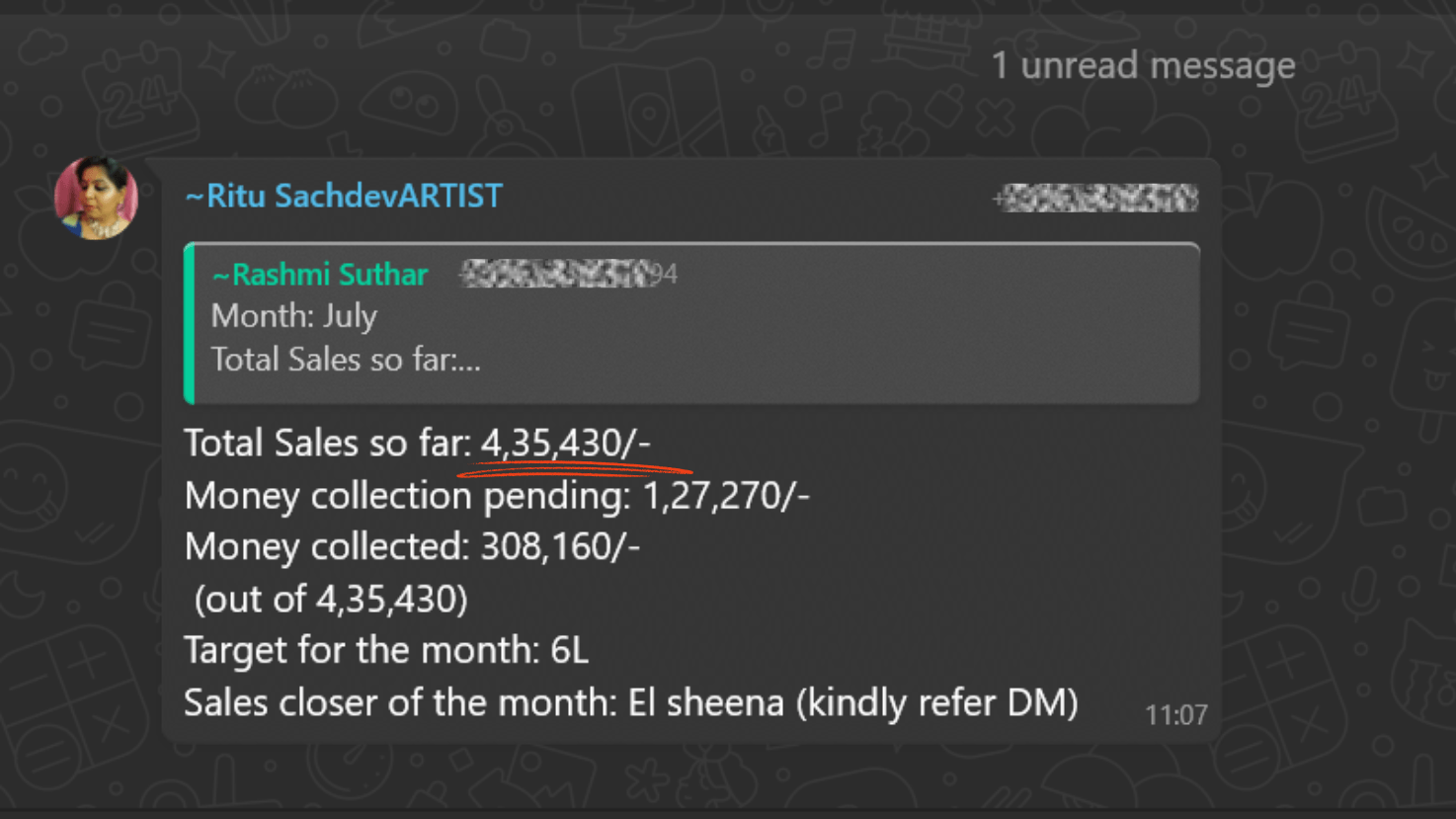The width and height of the screenshot is (1456, 819).
Task: Click the '1 unread message' banner
Action: 1143,65
